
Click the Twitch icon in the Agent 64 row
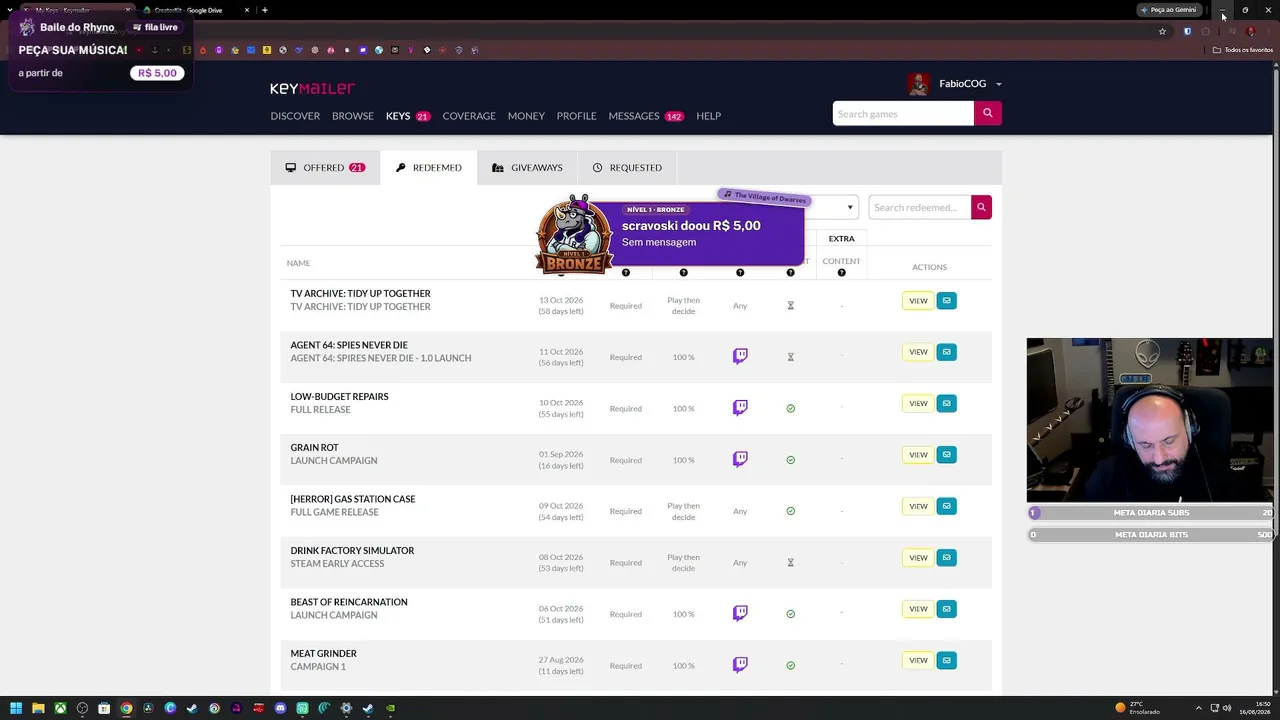pyautogui.click(x=740, y=356)
